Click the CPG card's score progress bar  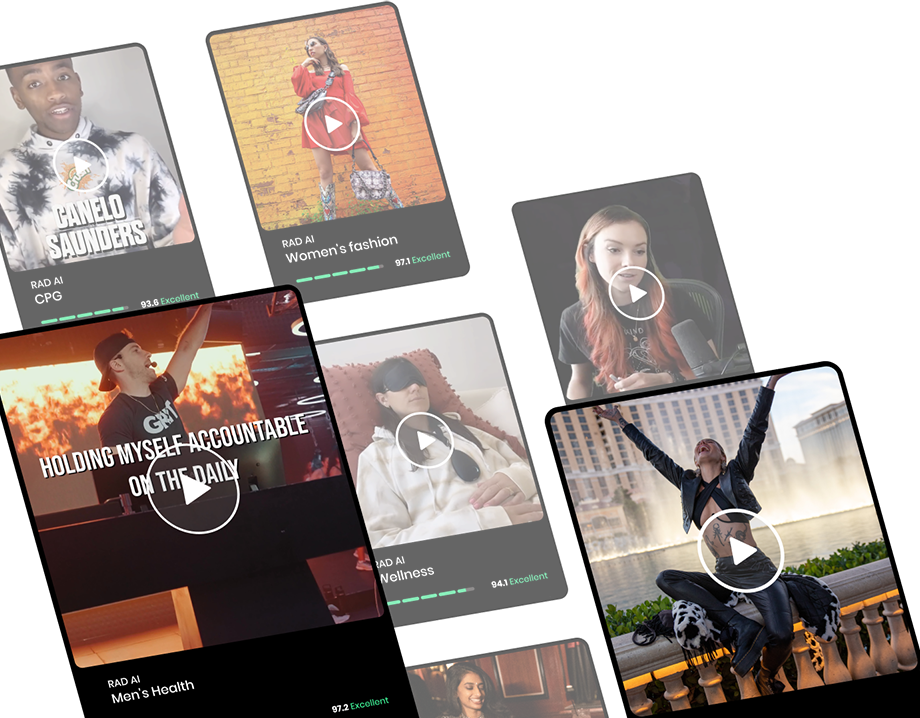pyautogui.click(x=84, y=315)
